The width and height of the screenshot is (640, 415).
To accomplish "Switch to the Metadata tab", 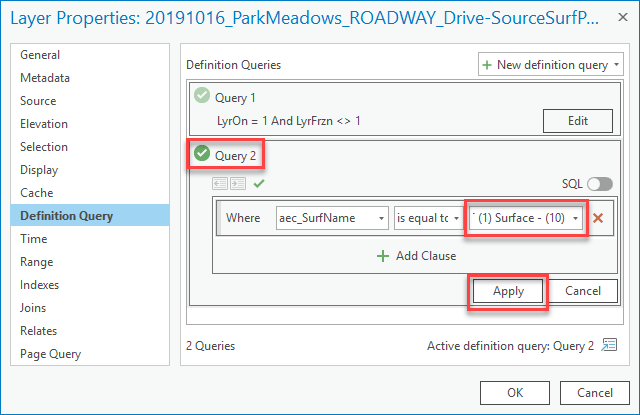I will coord(45,78).
